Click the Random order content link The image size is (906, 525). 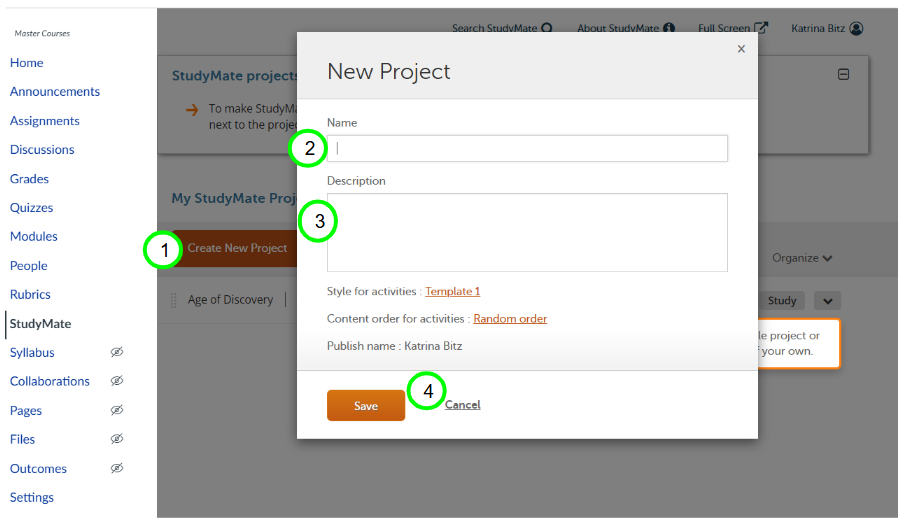pos(510,319)
